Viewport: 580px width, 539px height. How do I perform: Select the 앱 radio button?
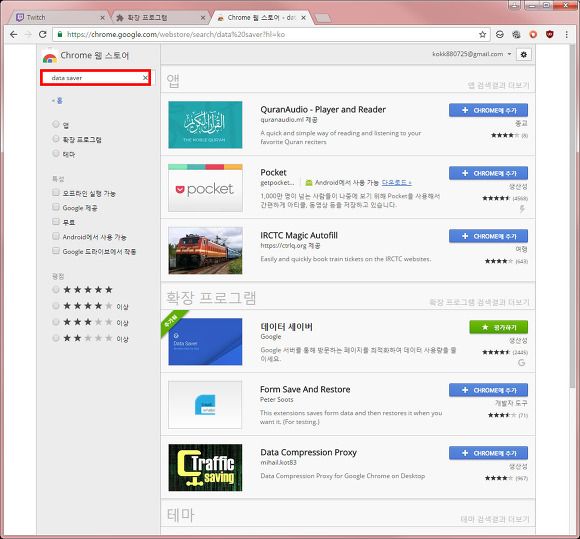55,124
